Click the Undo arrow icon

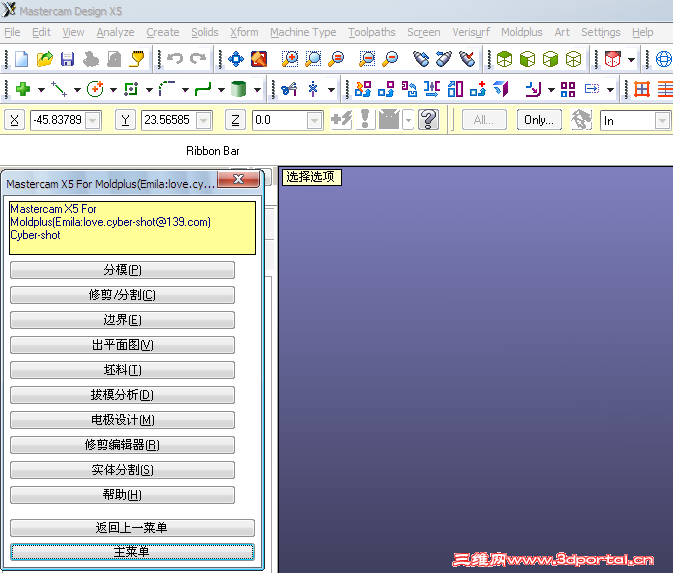click(175, 58)
